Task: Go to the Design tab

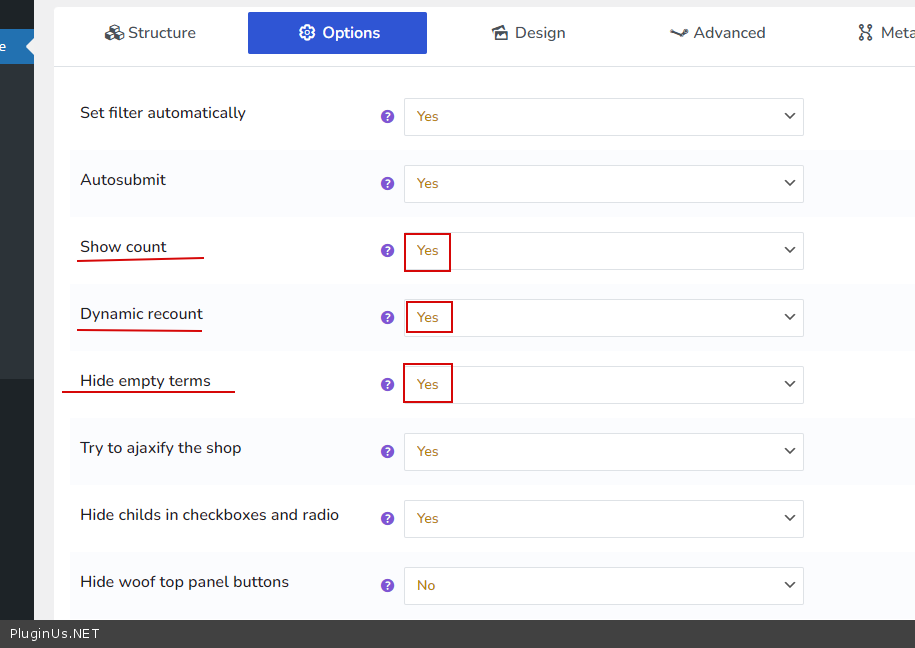Action: pyautogui.click(x=529, y=33)
